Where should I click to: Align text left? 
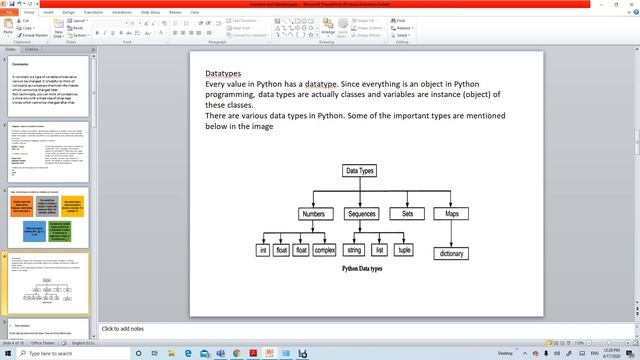(x=175, y=33)
